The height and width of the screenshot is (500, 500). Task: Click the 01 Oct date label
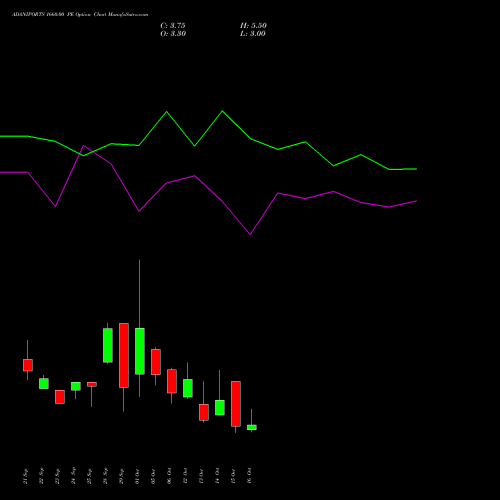(x=138, y=476)
